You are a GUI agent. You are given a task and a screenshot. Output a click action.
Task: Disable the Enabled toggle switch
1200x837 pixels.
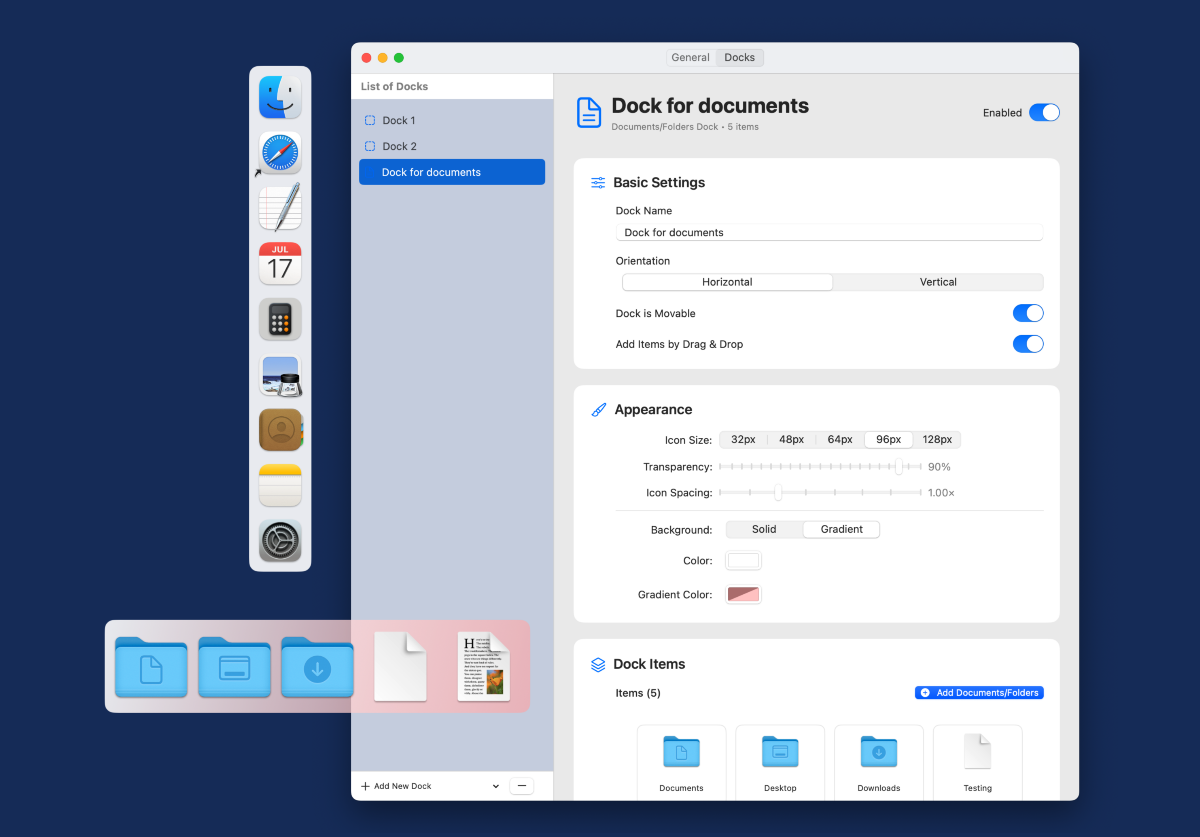pyautogui.click(x=1043, y=113)
